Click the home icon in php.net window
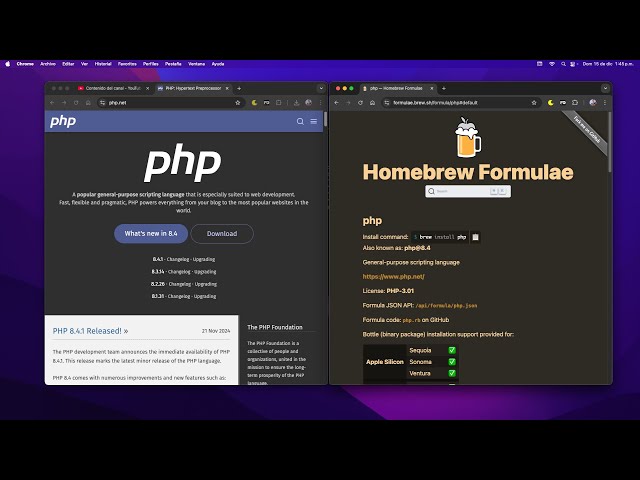Viewport: 640px width, 480px height. (88, 103)
